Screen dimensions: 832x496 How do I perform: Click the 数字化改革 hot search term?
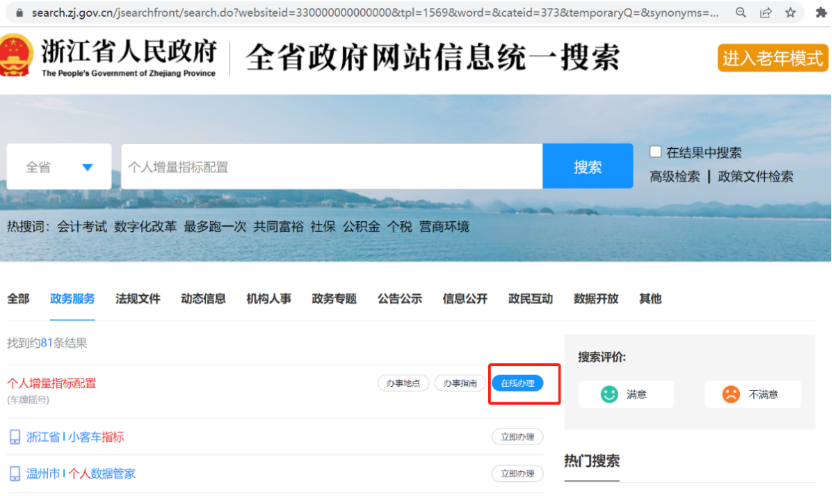click(145, 226)
